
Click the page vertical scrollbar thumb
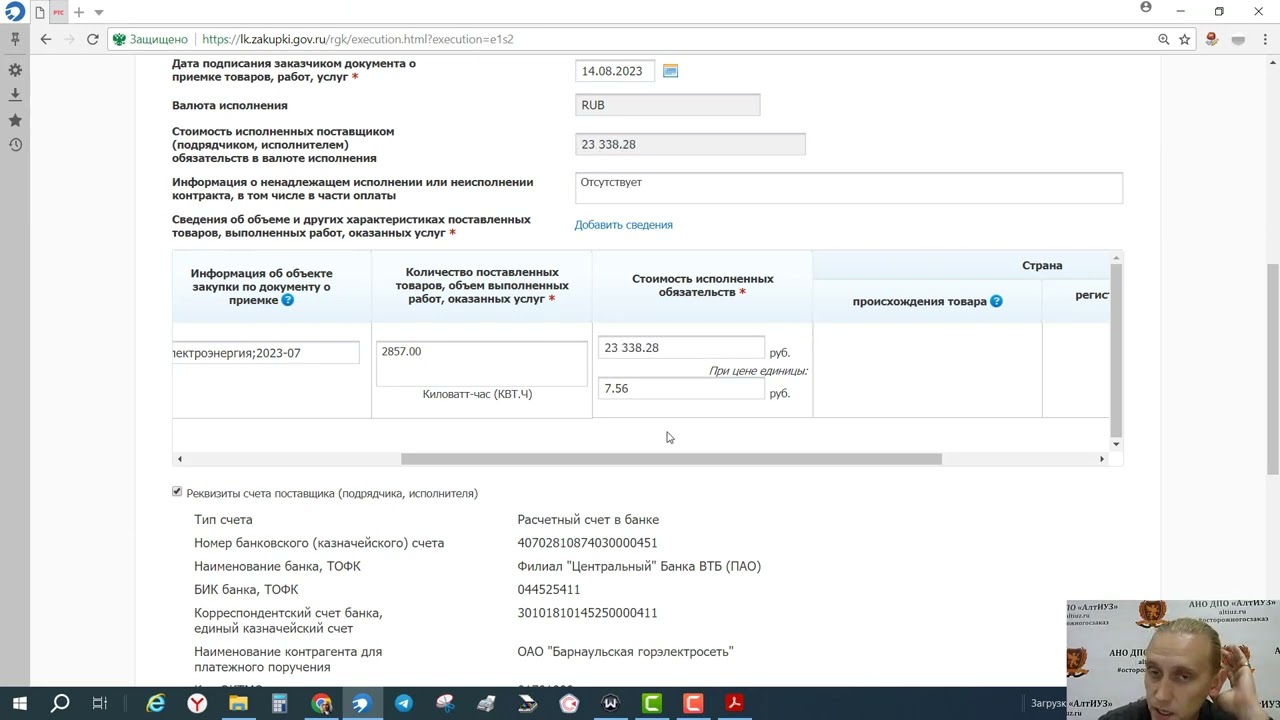[1272, 369]
